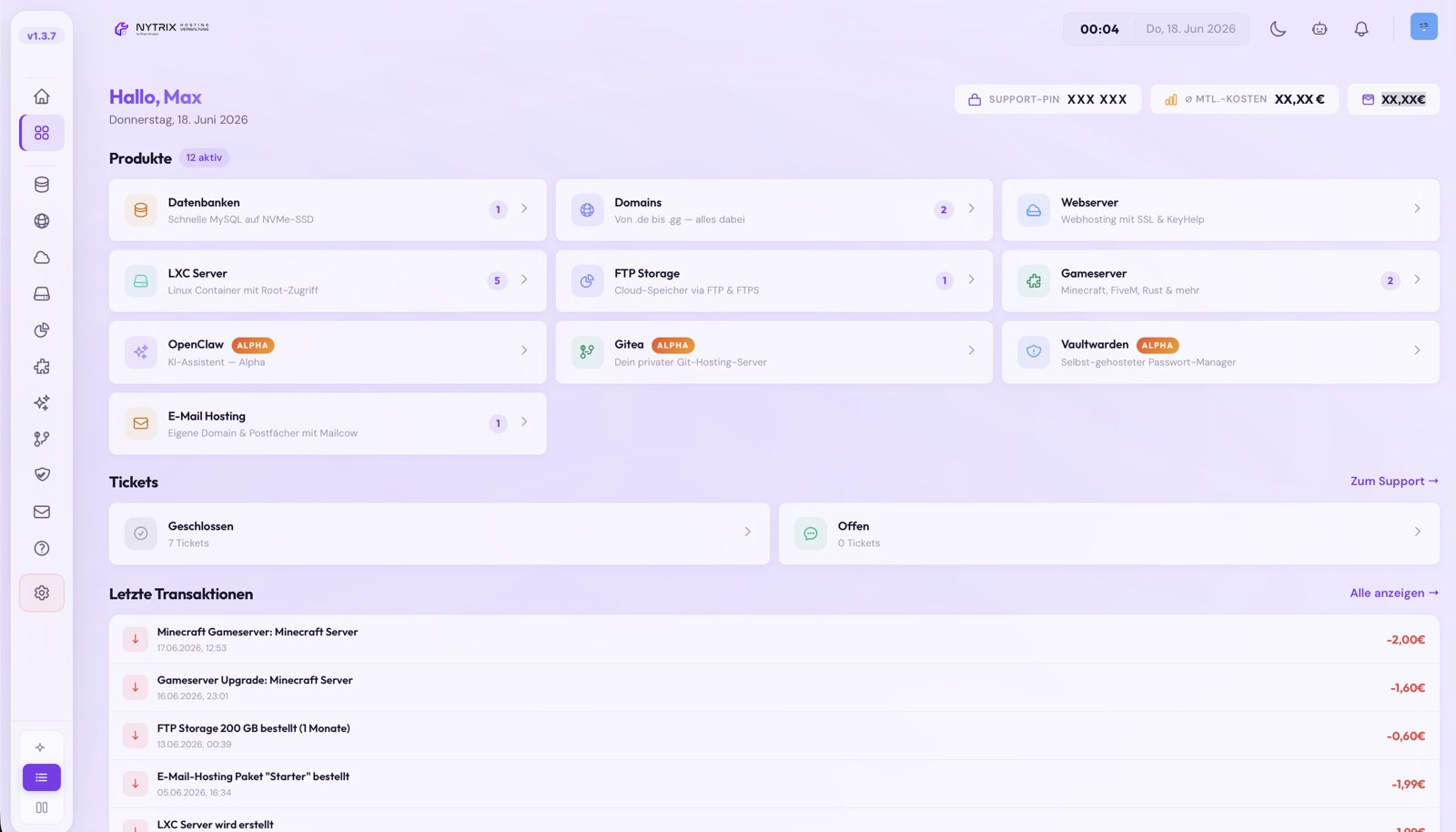1456x832 pixels.
Task: Click the Nytrix Hosting logo
Action: click(162, 28)
